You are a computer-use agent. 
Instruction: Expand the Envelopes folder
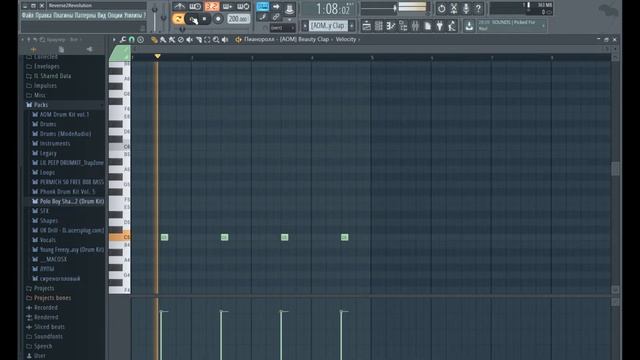click(x=47, y=66)
